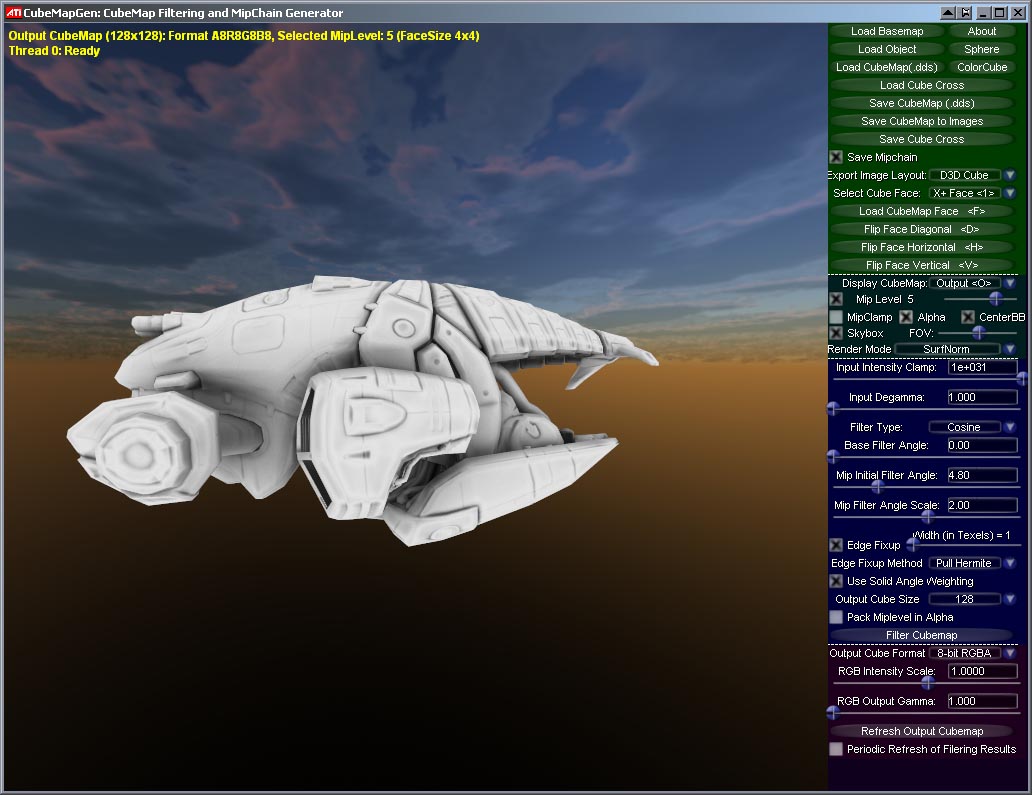Click the spaceship model in the viewport
The image size is (1032, 795).
point(362,411)
